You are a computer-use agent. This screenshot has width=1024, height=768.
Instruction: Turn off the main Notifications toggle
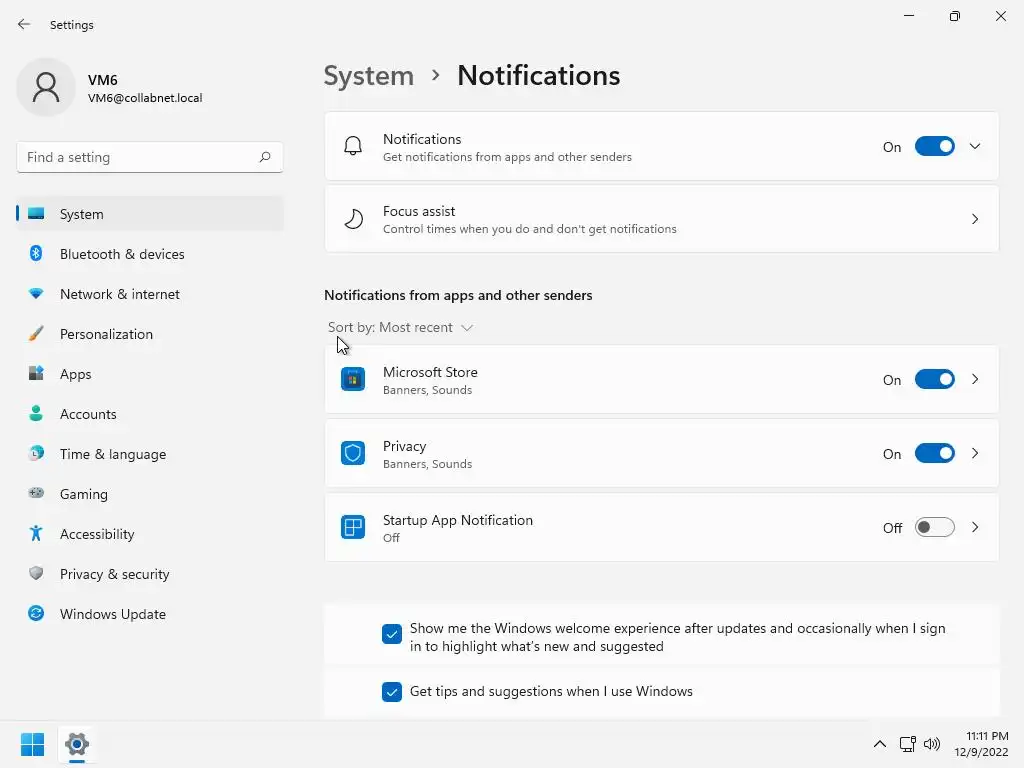coord(935,146)
